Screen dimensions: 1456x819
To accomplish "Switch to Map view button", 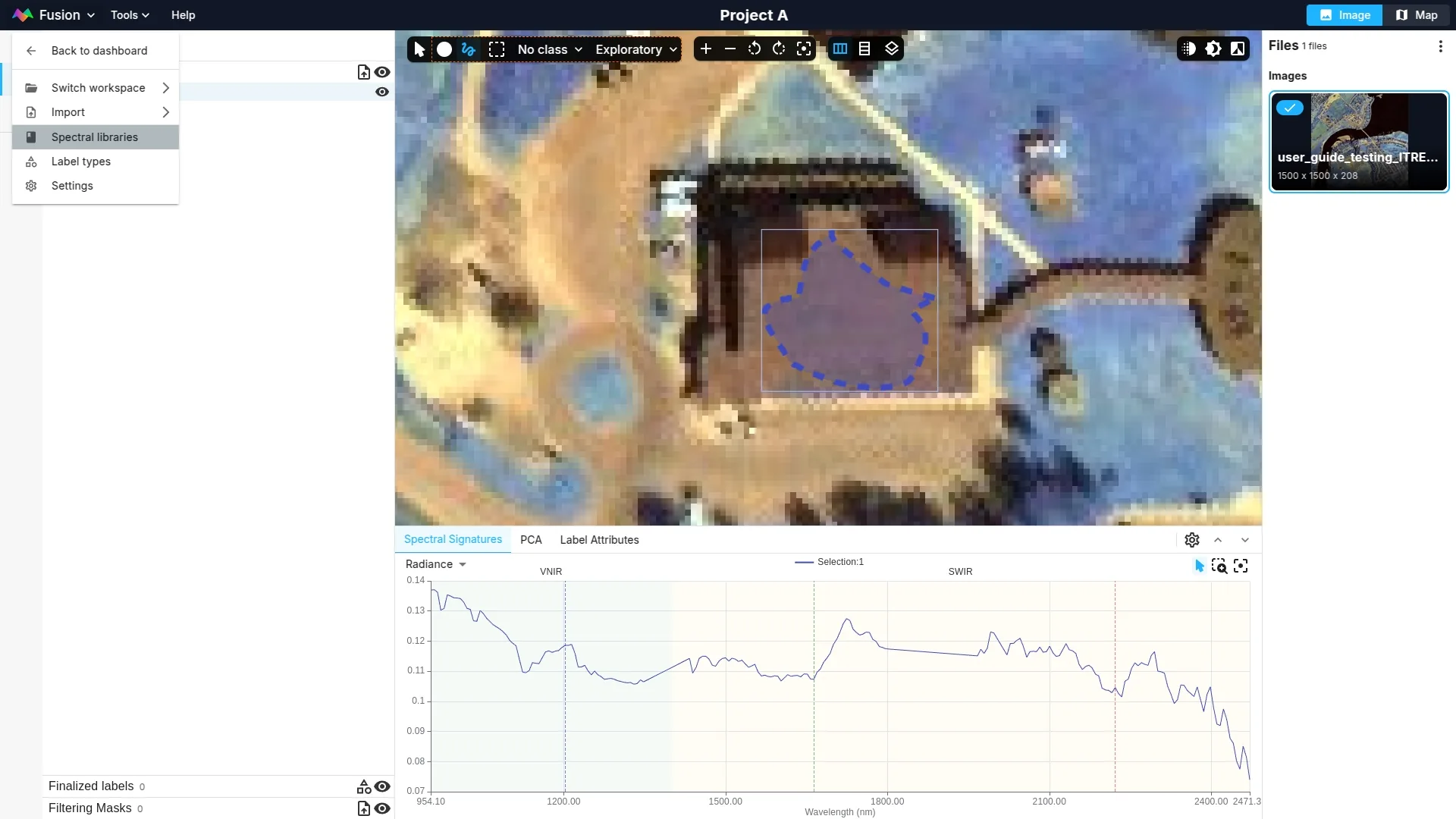I will (1417, 15).
